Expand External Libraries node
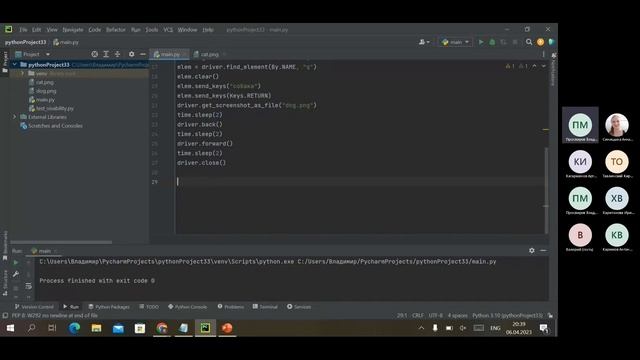This screenshot has width=640, height=360. pyautogui.click(x=15, y=117)
